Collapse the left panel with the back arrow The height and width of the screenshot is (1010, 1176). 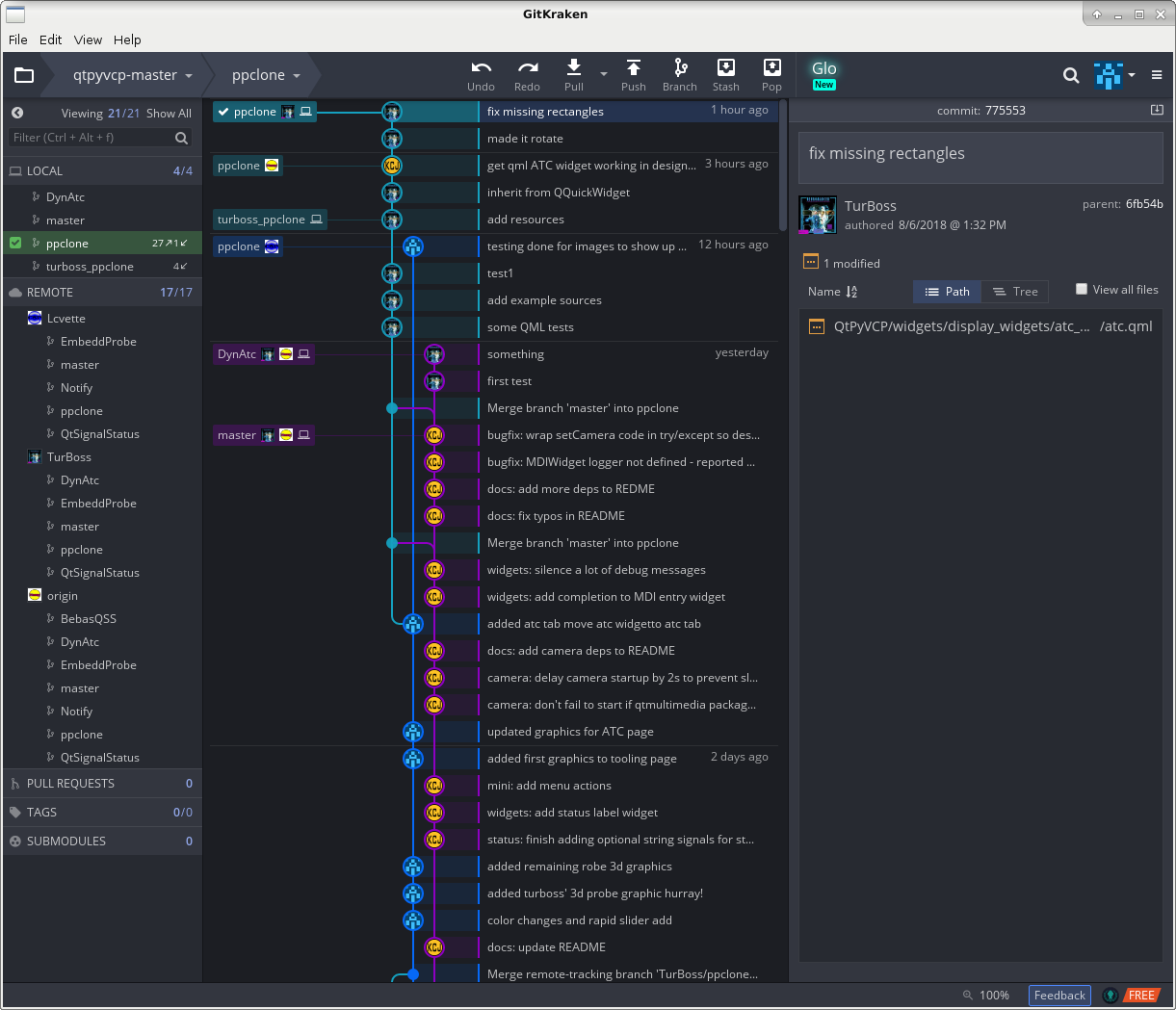click(x=17, y=113)
